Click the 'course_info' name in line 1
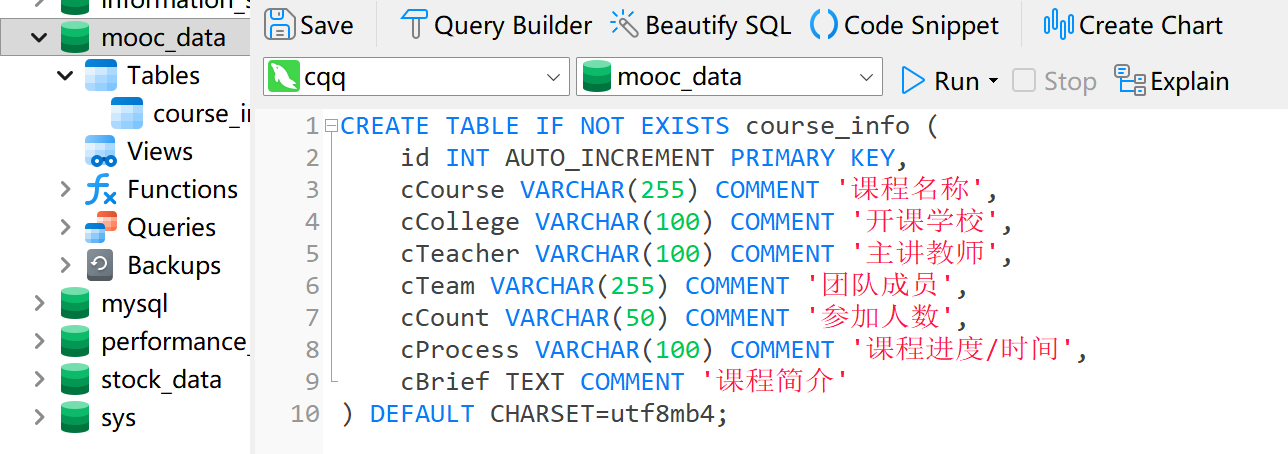This screenshot has height=454, width=1288. tap(827, 126)
